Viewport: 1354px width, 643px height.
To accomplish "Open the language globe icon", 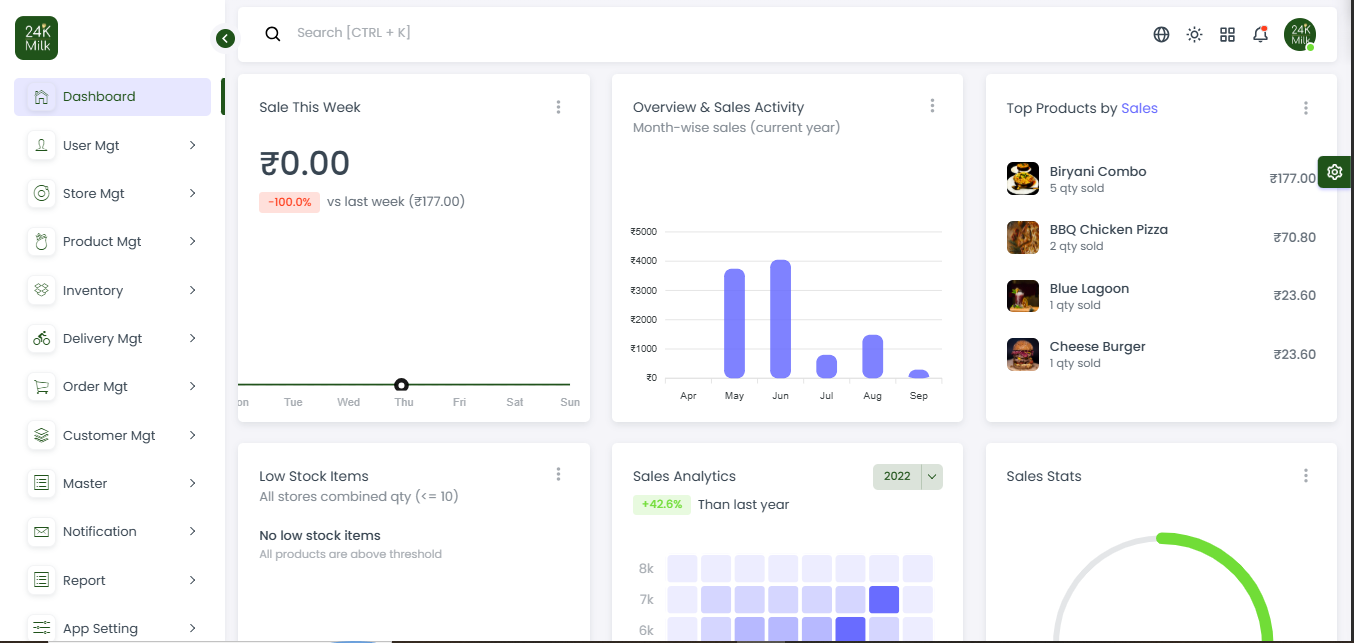I will coord(1161,34).
